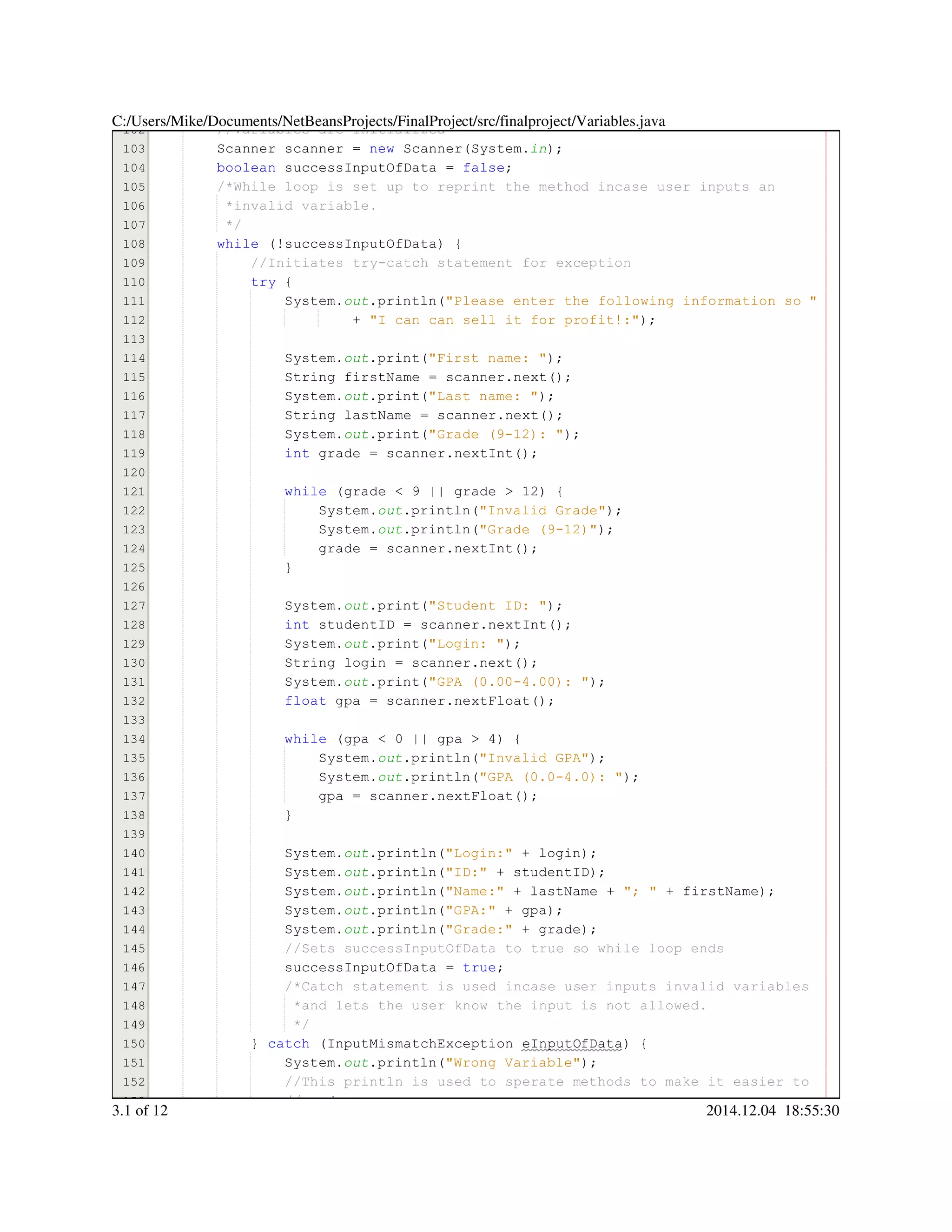Click the "First name: " string literal
Image resolution: width=952 pixels, height=1232 pixels.
pos(488,358)
